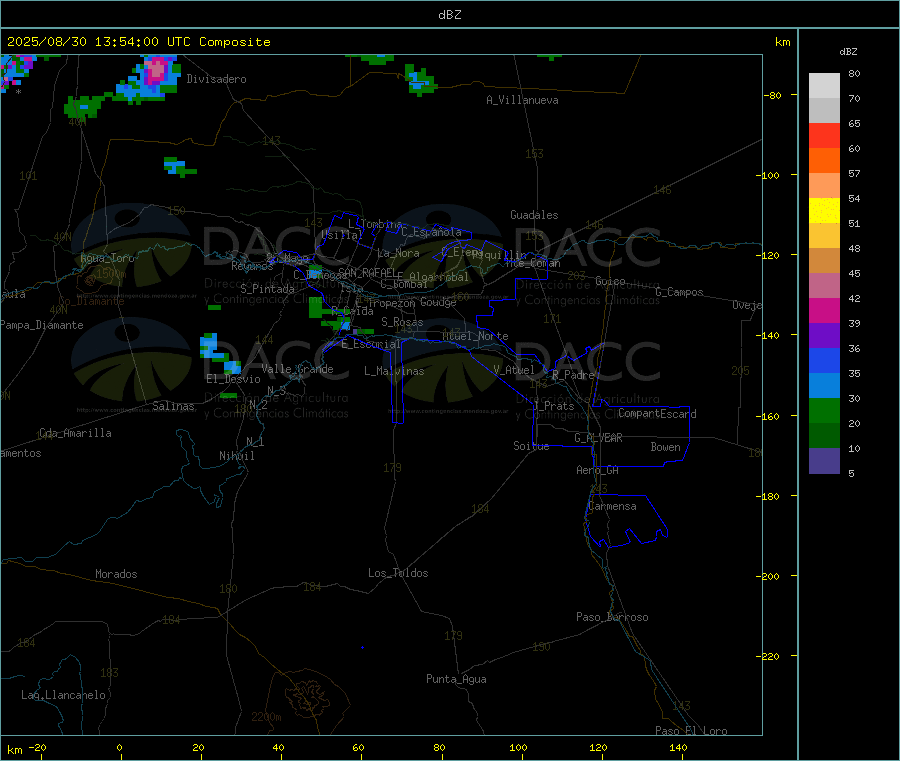Click the bright yellow swatch in the legend
The image size is (900, 761).
(824, 211)
